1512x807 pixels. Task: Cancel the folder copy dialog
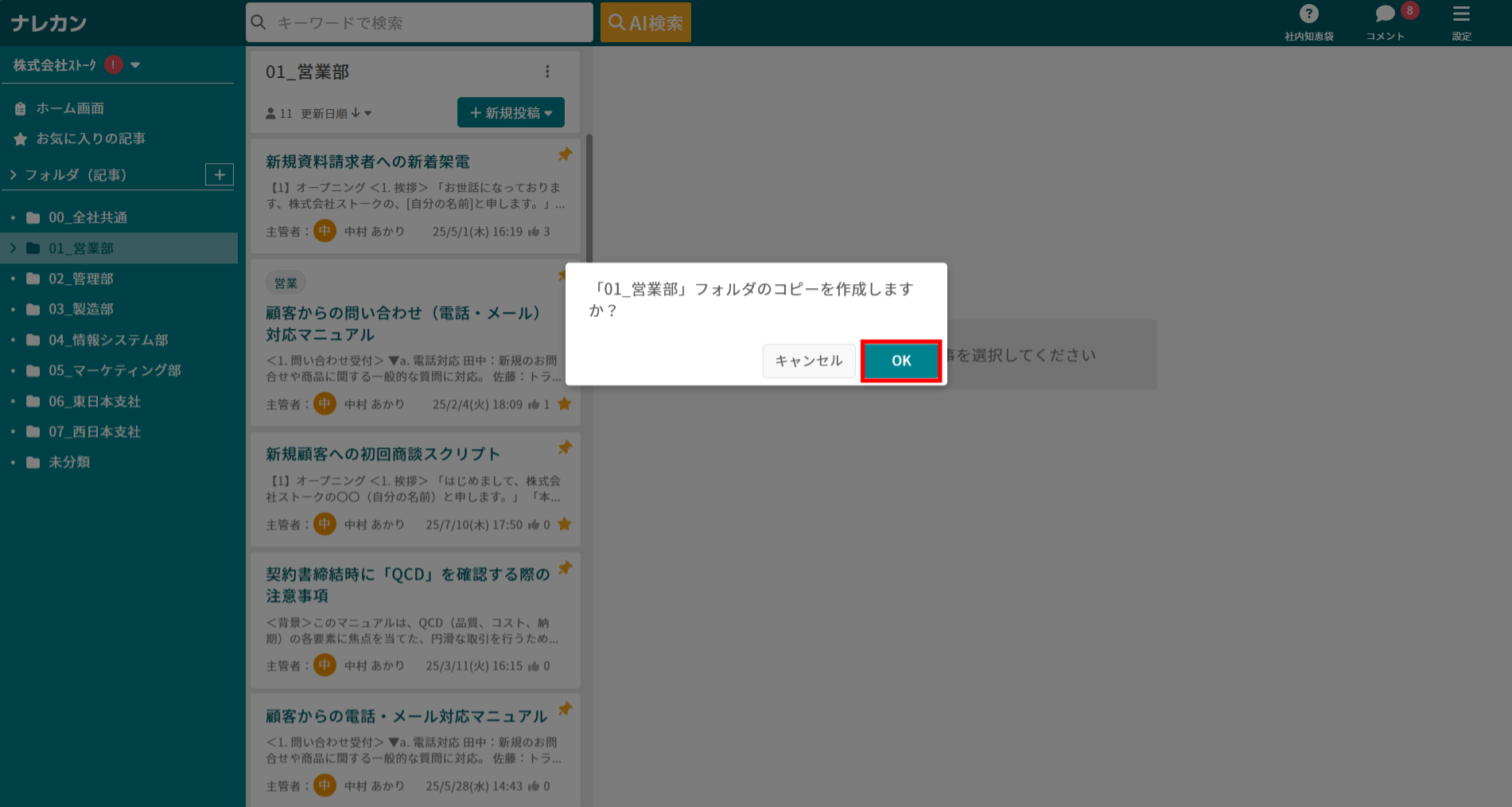pyautogui.click(x=808, y=361)
